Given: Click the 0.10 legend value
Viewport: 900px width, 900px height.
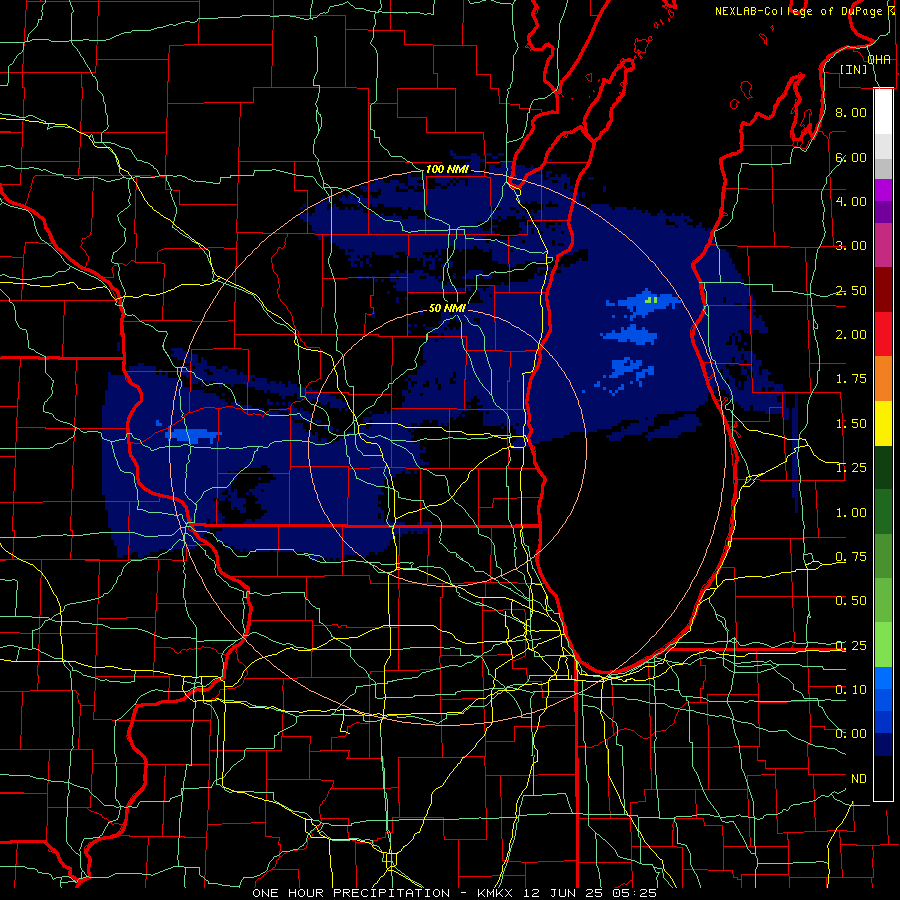Looking at the screenshot, I should 851,690.
